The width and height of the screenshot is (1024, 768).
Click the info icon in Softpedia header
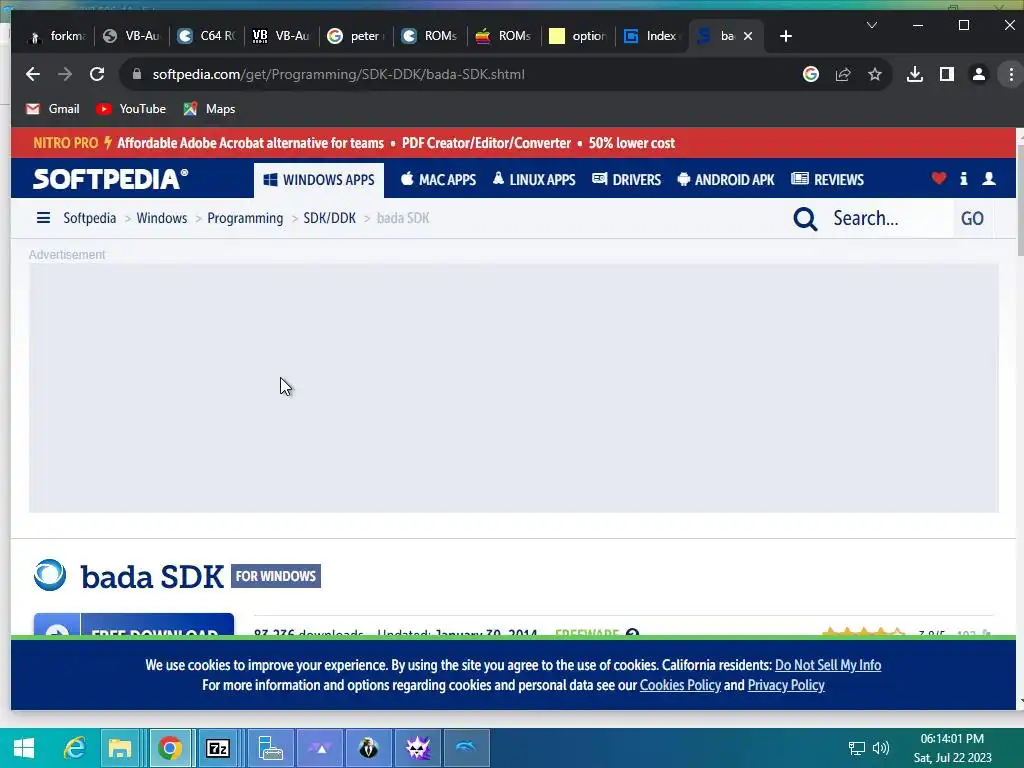(963, 178)
